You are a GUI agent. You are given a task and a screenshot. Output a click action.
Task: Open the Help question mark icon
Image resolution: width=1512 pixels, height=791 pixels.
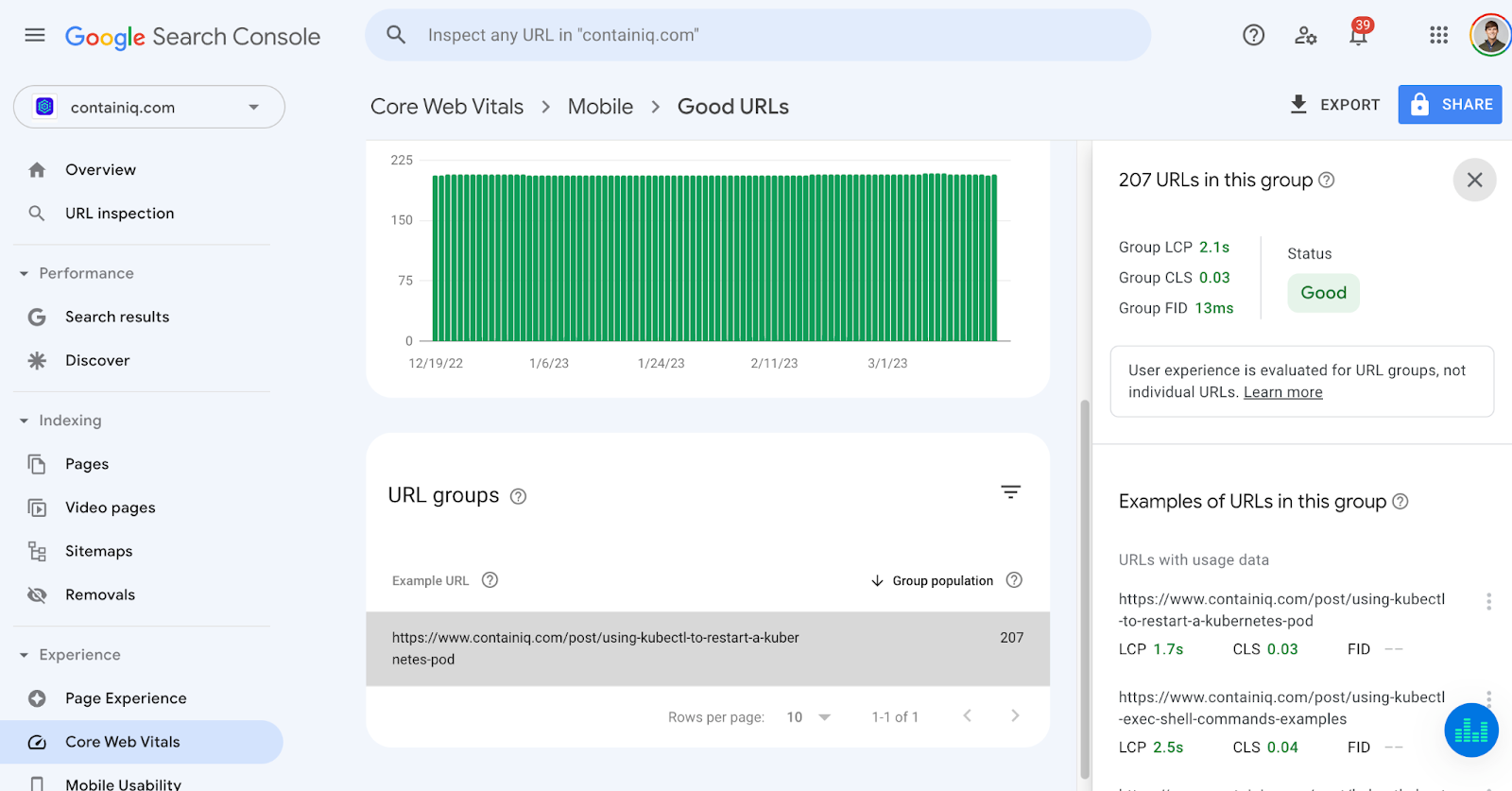1253,36
